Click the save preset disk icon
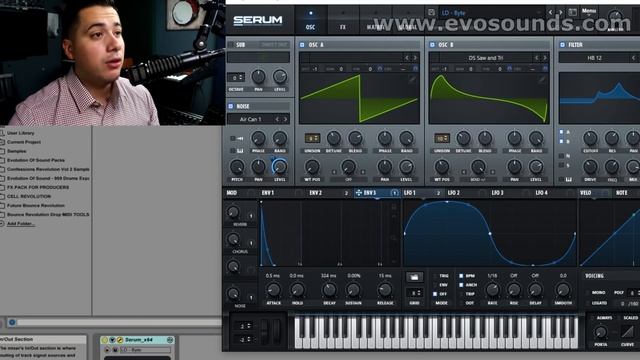 click(x=431, y=13)
